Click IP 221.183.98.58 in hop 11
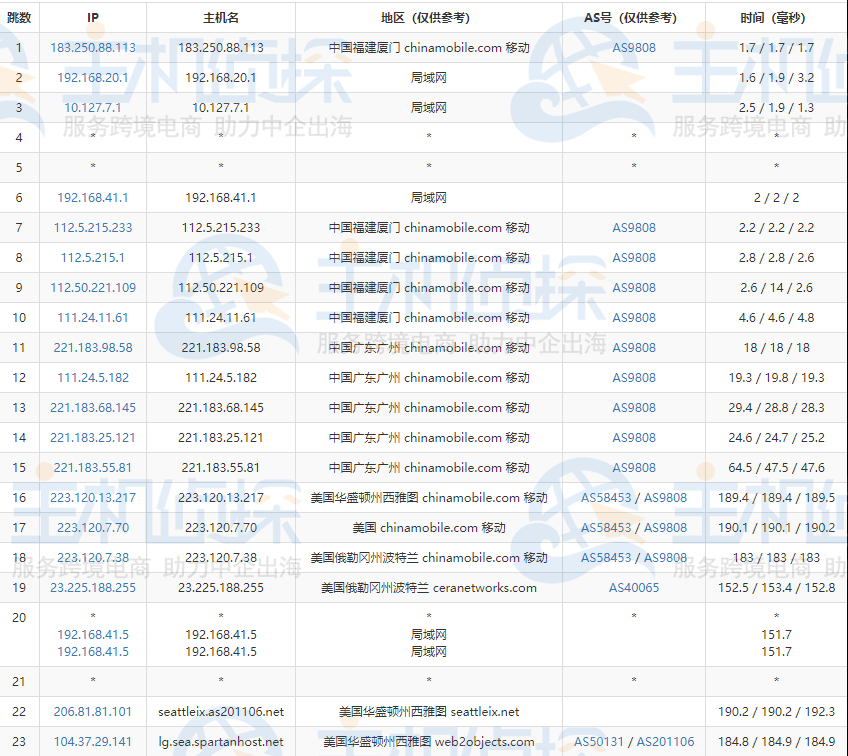The height and width of the screenshot is (756, 848). coord(92,347)
